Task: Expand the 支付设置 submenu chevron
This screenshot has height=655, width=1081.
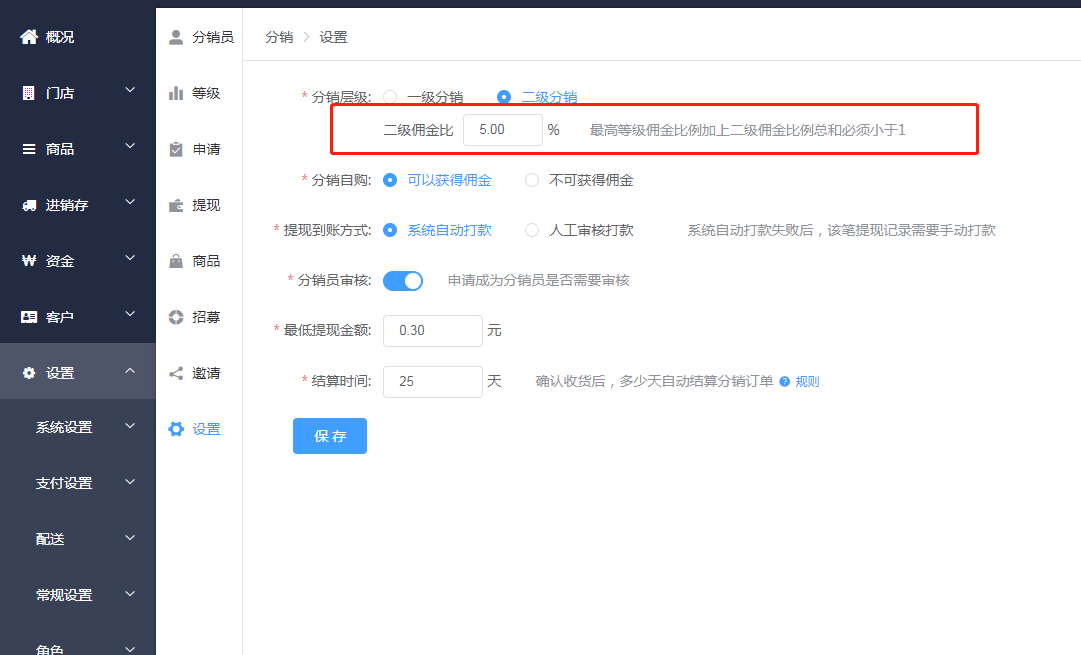Action: [x=130, y=482]
